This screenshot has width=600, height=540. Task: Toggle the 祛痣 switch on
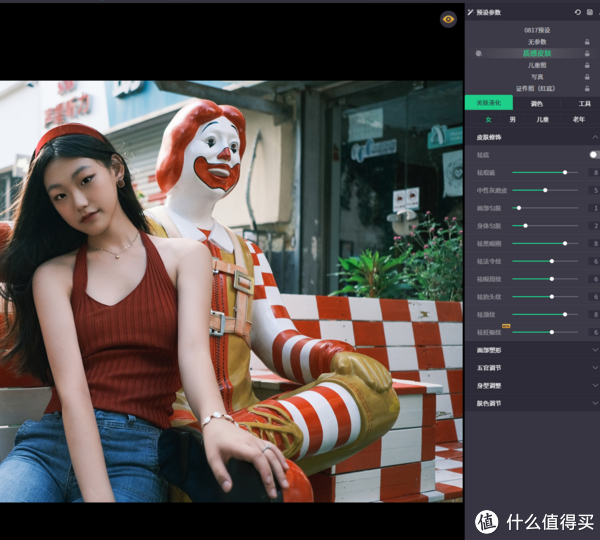click(x=595, y=155)
